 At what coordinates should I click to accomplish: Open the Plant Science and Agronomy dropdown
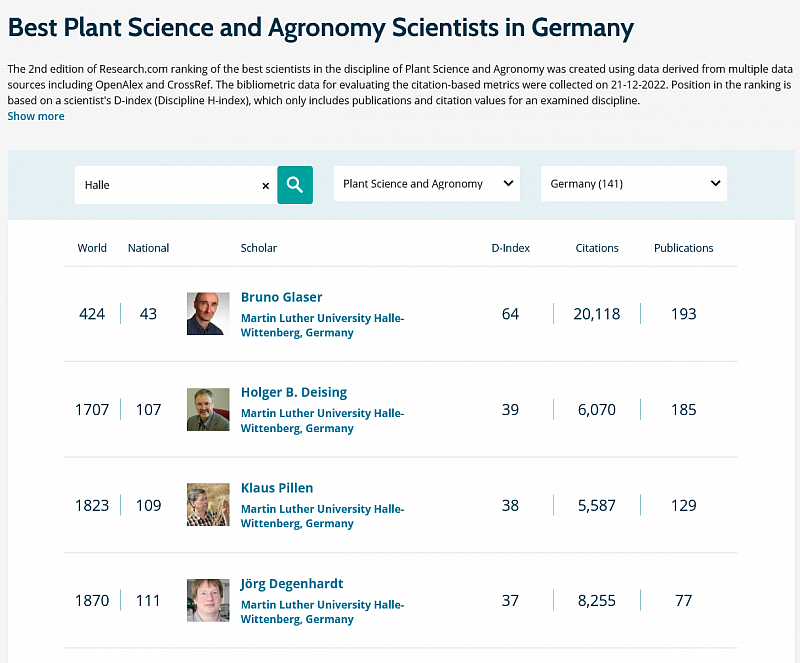click(427, 183)
